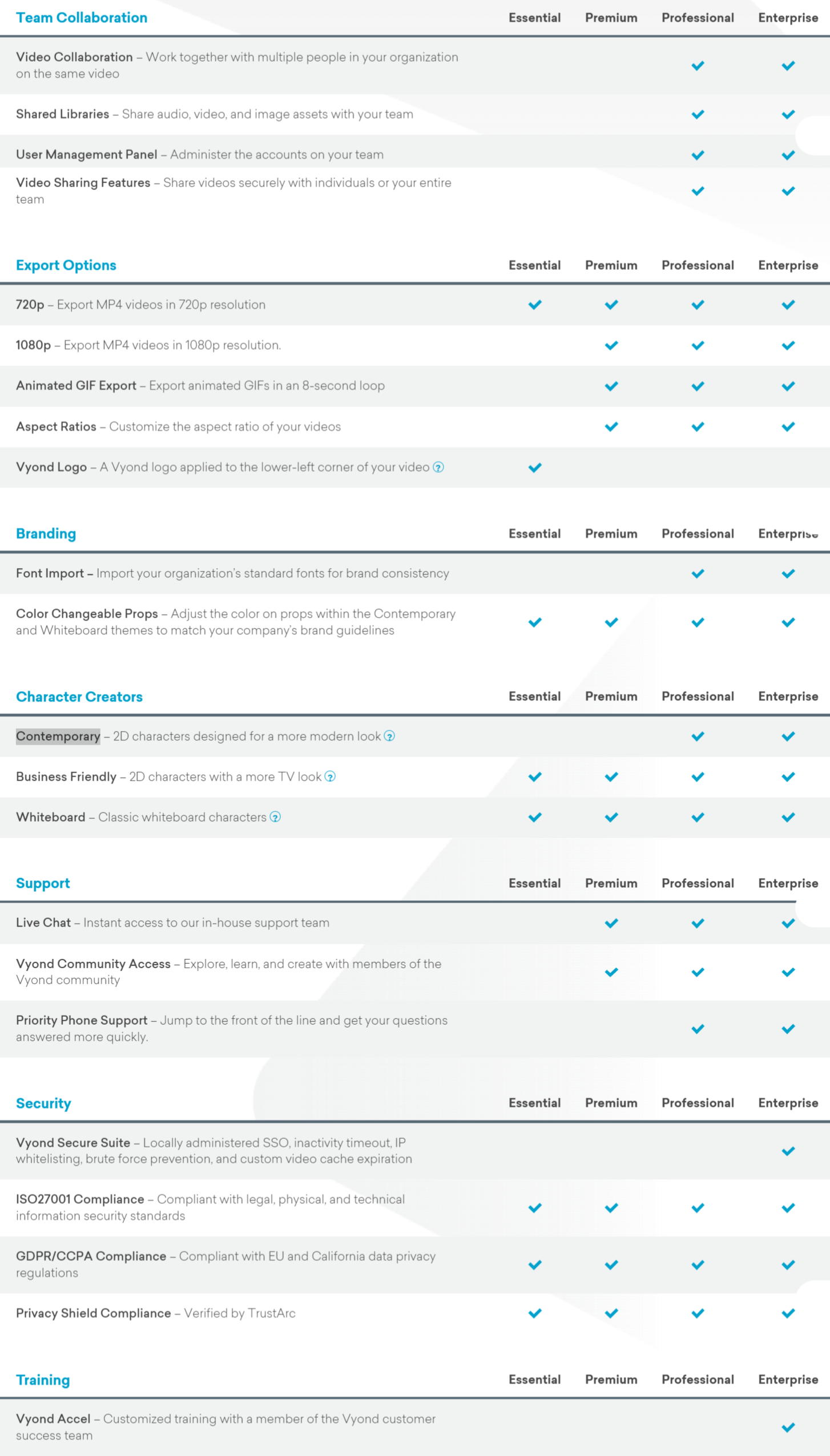Click the highlighted Contemporary feature name
Image resolution: width=830 pixels, height=1456 pixels.
(x=58, y=736)
